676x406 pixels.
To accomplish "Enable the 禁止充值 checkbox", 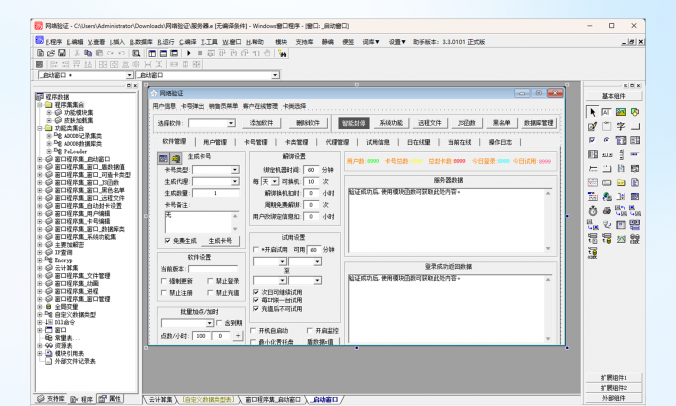I will (x=210, y=293).
